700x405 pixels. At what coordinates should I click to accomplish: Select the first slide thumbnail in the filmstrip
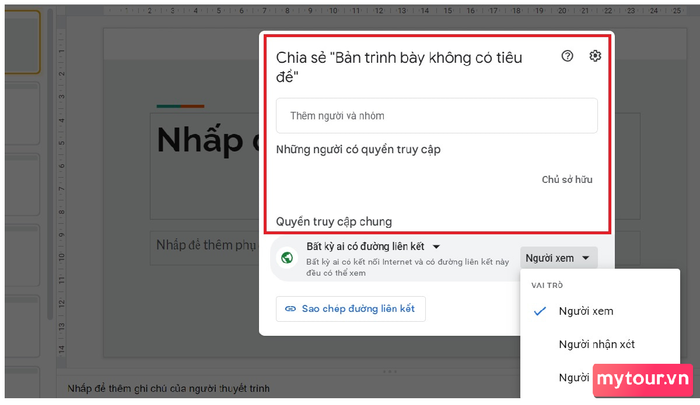(22, 42)
